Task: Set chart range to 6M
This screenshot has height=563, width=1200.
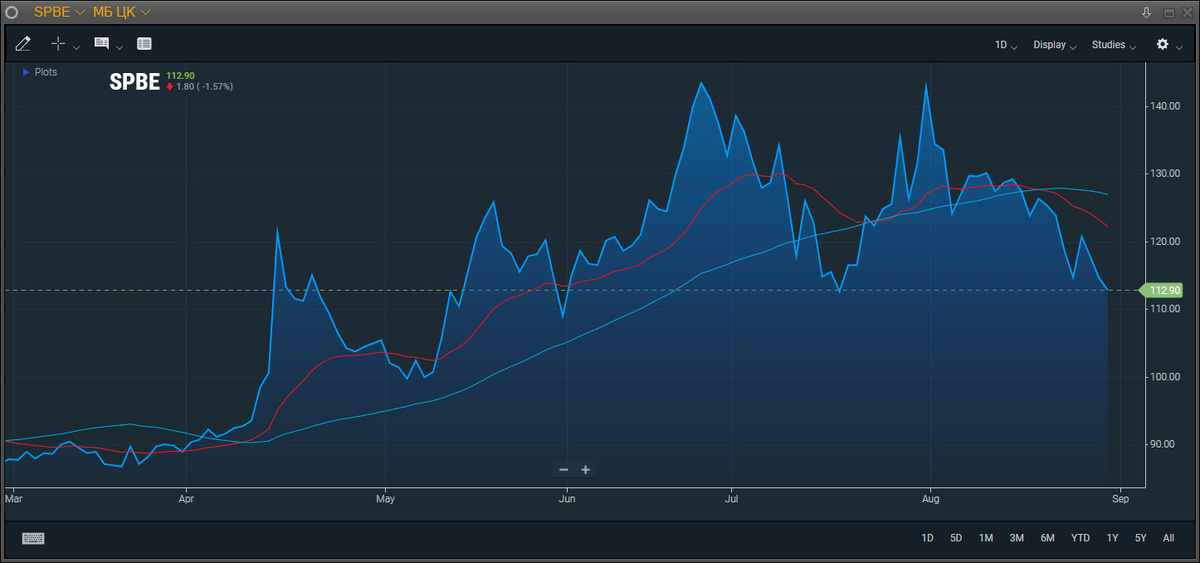Action: click(1047, 538)
